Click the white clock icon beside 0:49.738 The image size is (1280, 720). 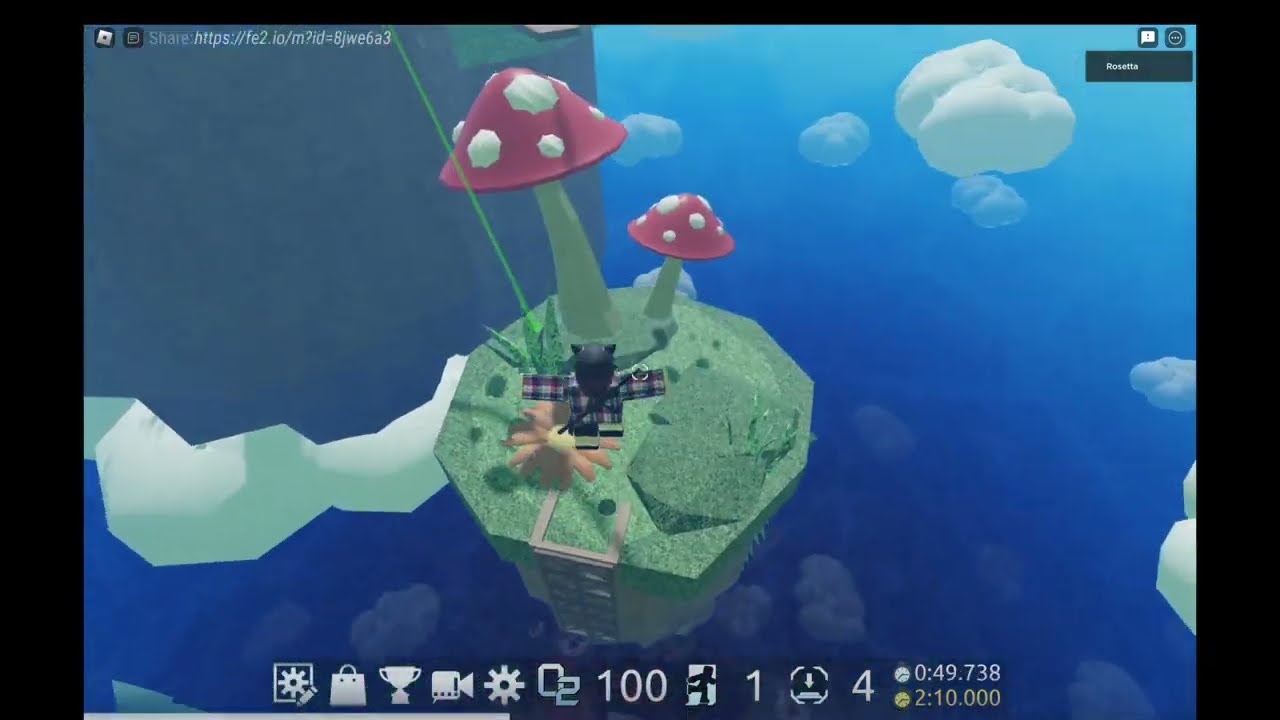pos(902,674)
